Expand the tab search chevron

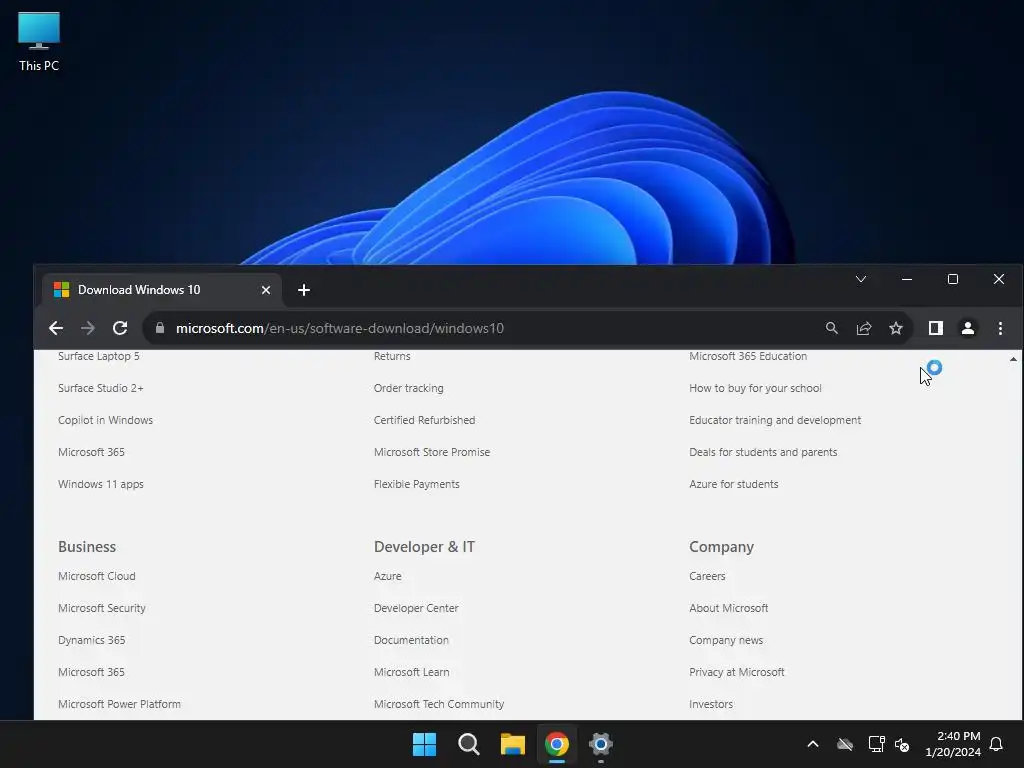coord(861,280)
